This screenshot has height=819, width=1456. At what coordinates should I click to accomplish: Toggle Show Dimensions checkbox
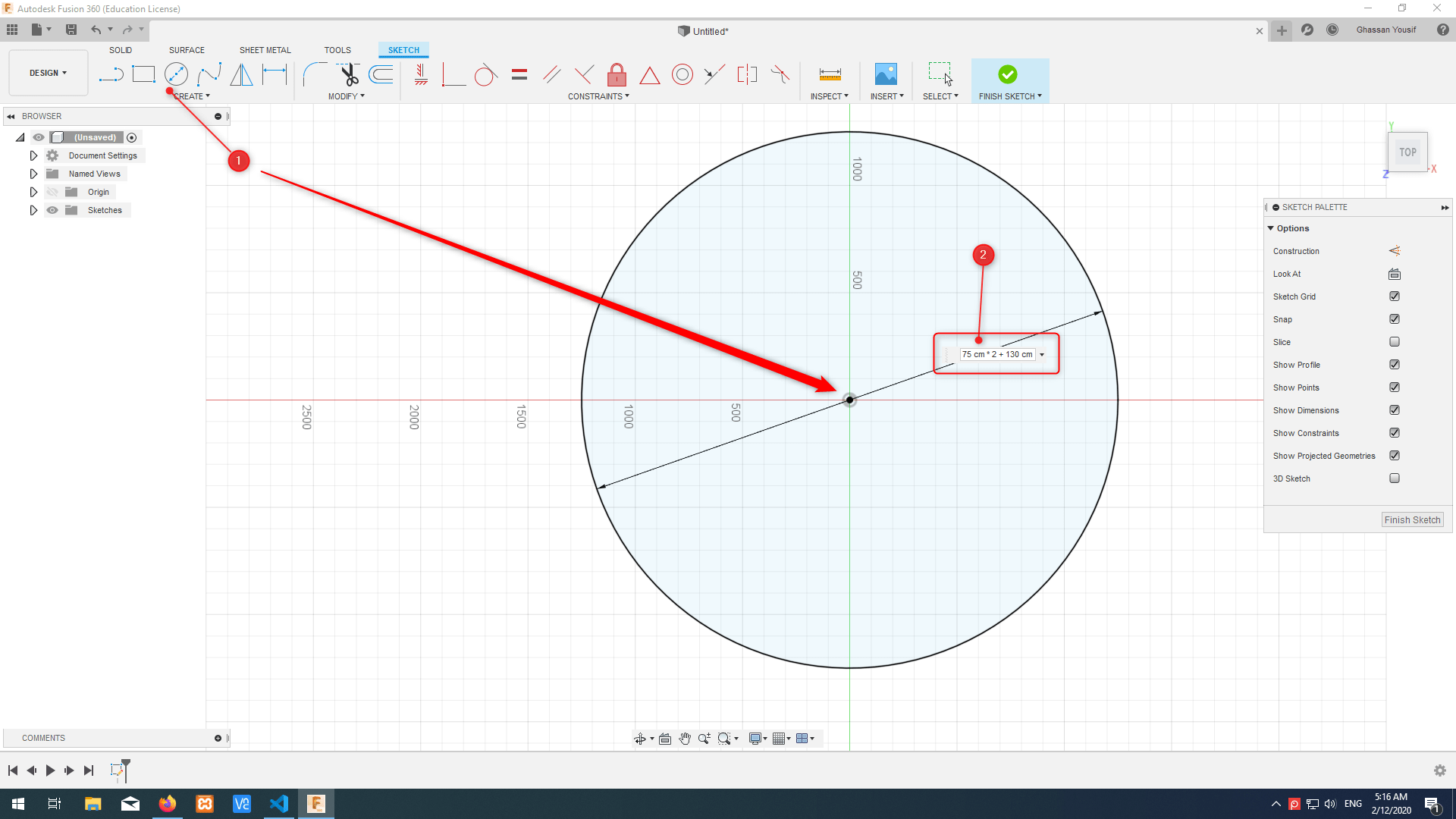[x=1395, y=410]
